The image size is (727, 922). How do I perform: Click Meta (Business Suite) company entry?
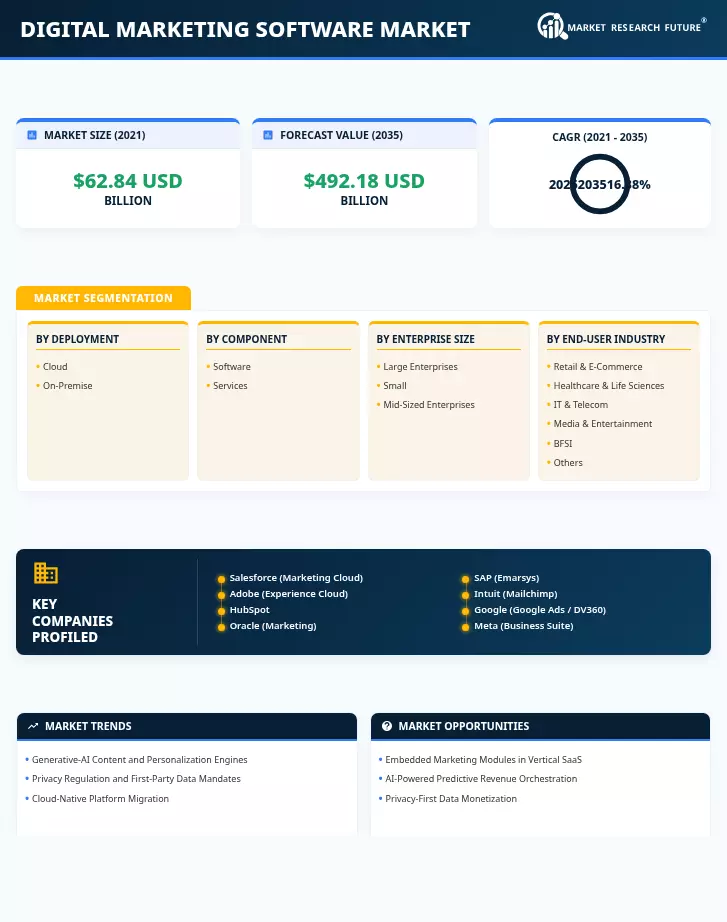[523, 626]
